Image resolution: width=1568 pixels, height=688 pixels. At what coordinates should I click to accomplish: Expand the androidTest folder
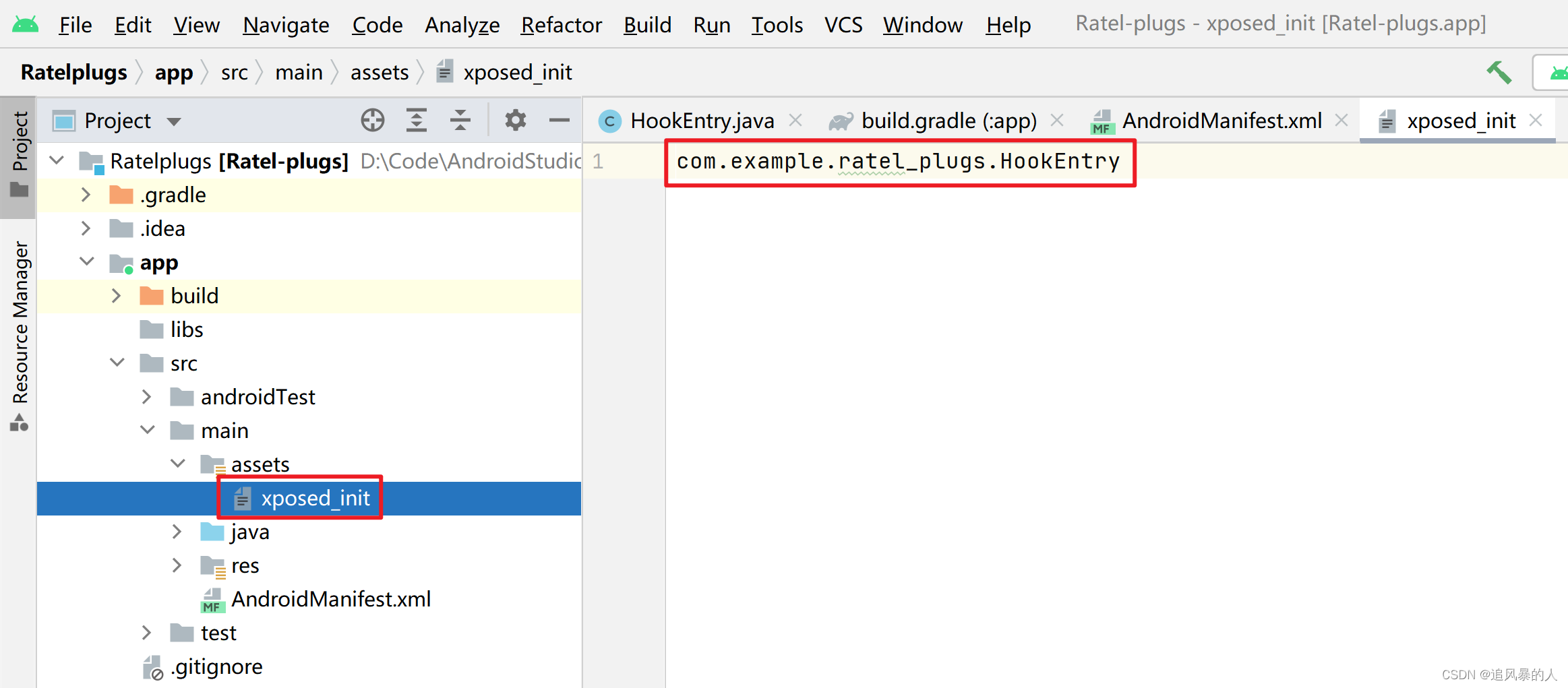click(146, 397)
